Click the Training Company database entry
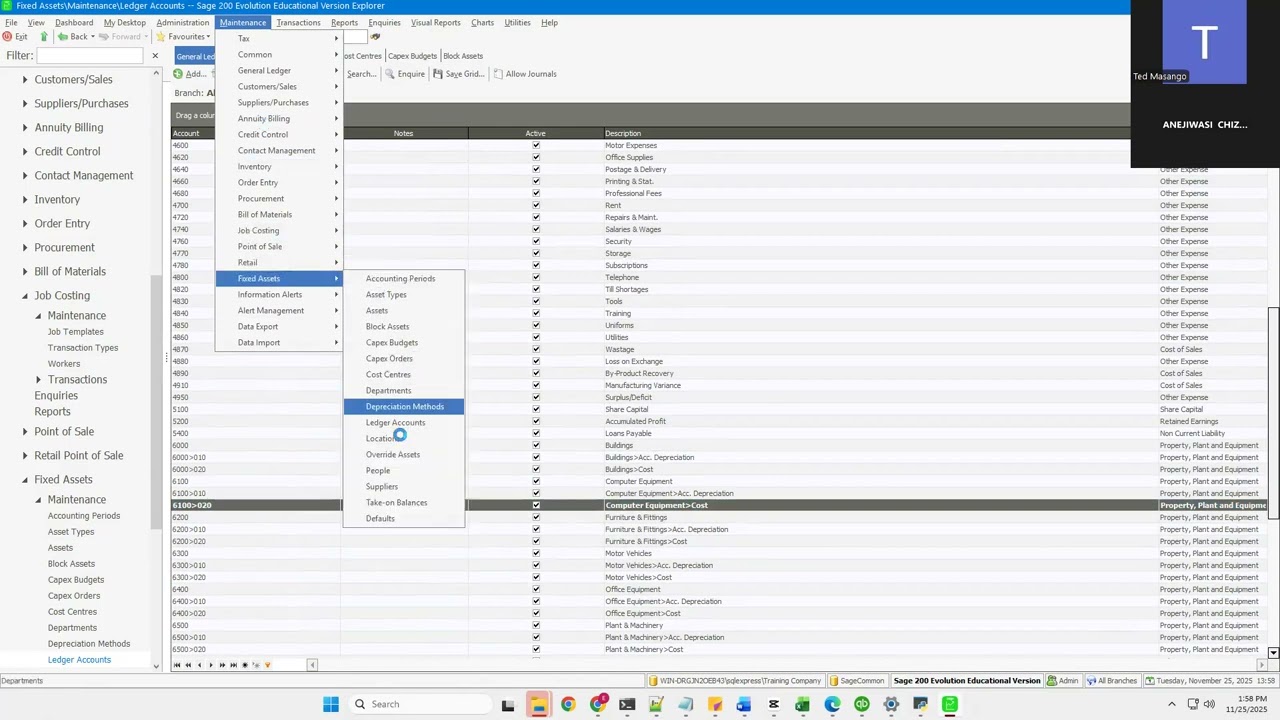The image size is (1280, 720). 734,681
